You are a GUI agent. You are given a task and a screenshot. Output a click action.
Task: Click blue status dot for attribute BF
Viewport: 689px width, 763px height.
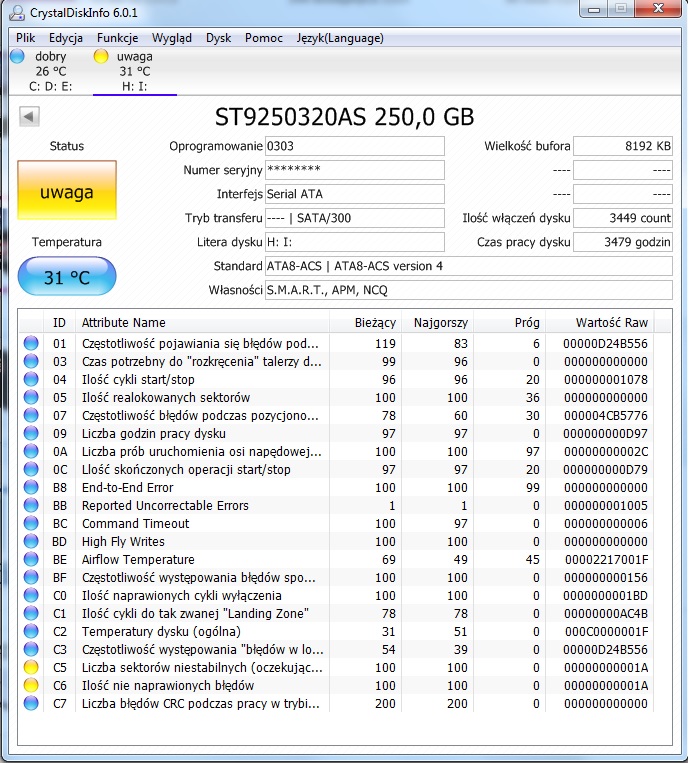click(31, 577)
